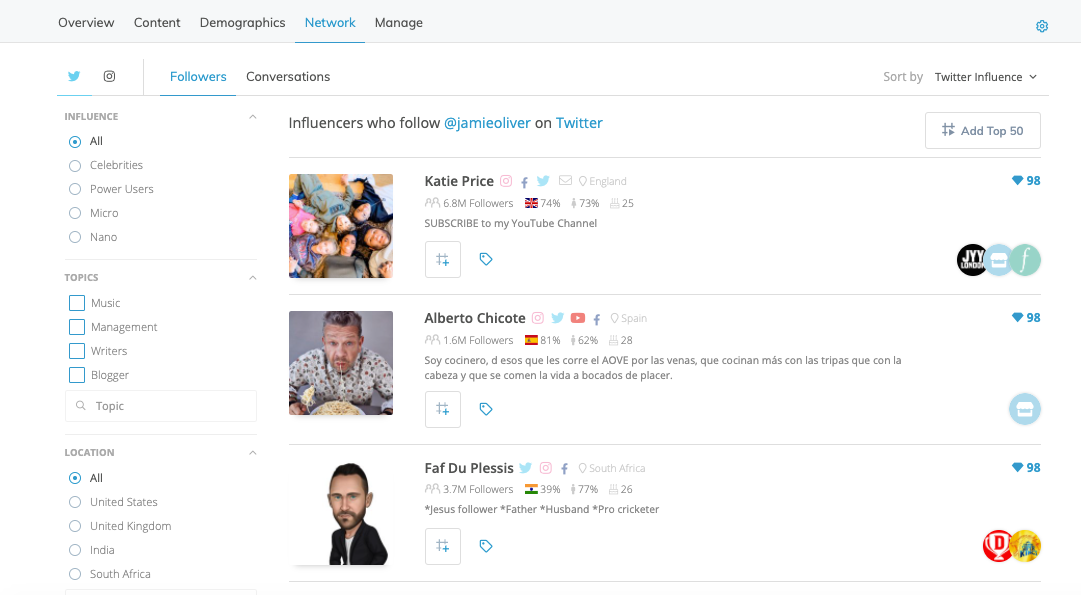Open the settings gear icon
This screenshot has width=1081, height=595.
point(1042,26)
